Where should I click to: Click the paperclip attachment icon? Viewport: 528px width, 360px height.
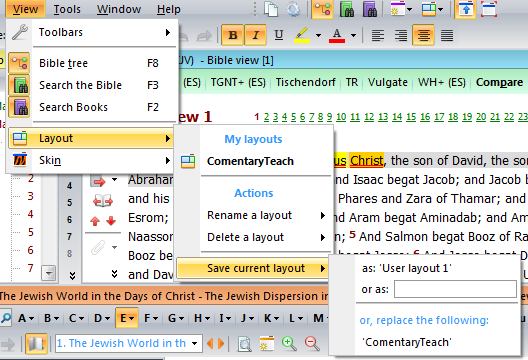98,248
